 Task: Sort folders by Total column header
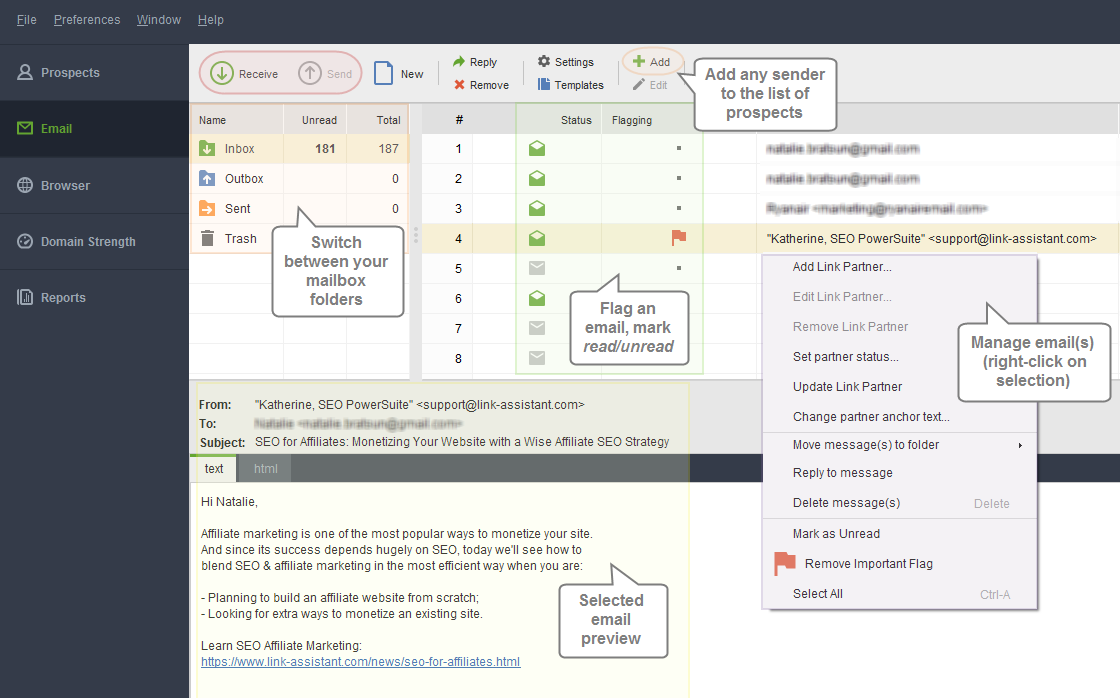378,120
